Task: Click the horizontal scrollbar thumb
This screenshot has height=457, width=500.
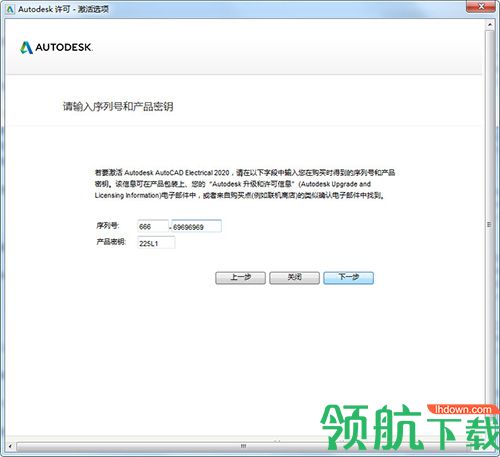Action: click(x=243, y=446)
